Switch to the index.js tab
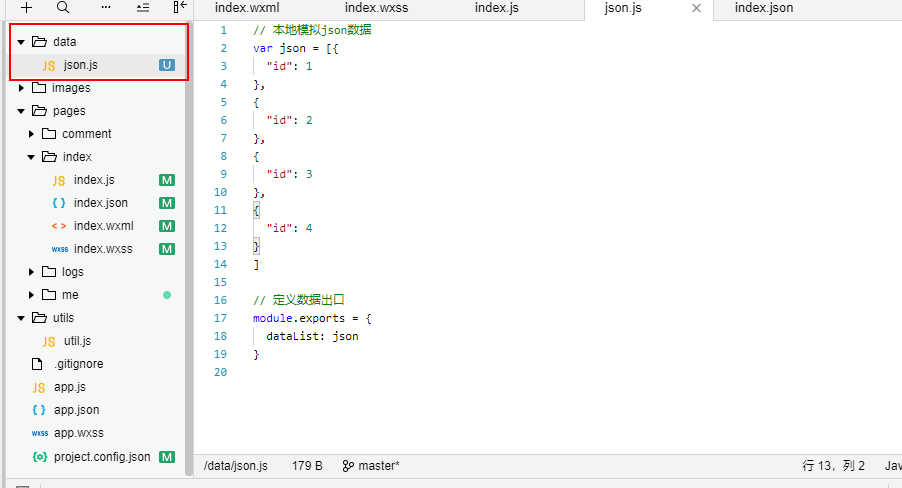This screenshot has width=902, height=488. (x=497, y=8)
